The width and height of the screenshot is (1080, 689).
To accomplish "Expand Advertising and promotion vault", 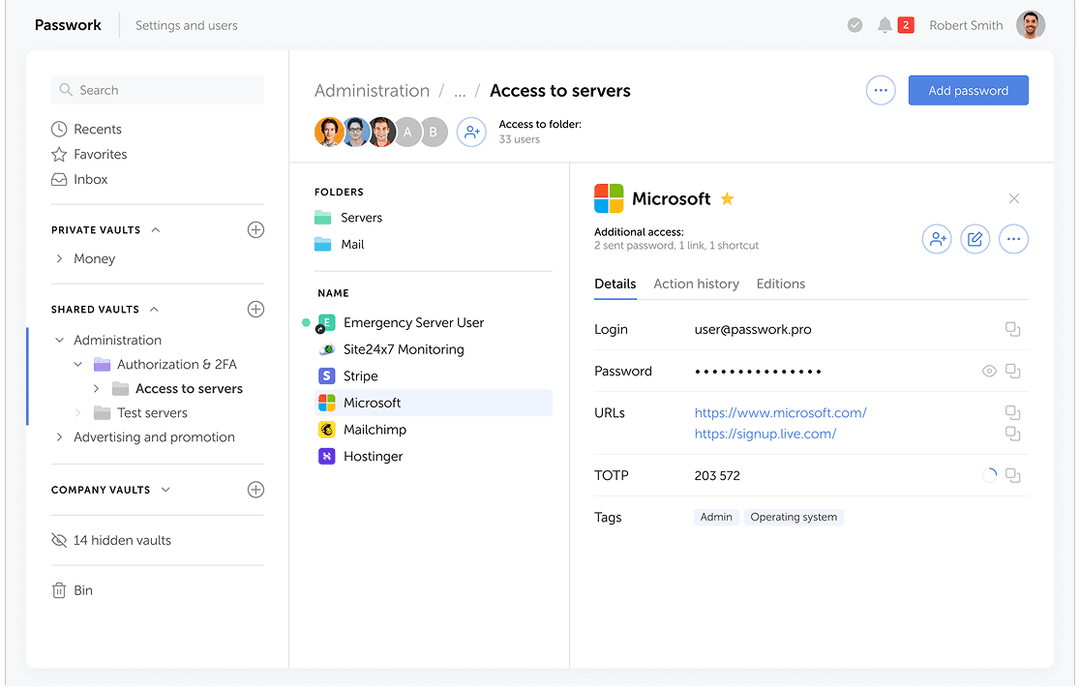I will pyautogui.click(x=59, y=437).
